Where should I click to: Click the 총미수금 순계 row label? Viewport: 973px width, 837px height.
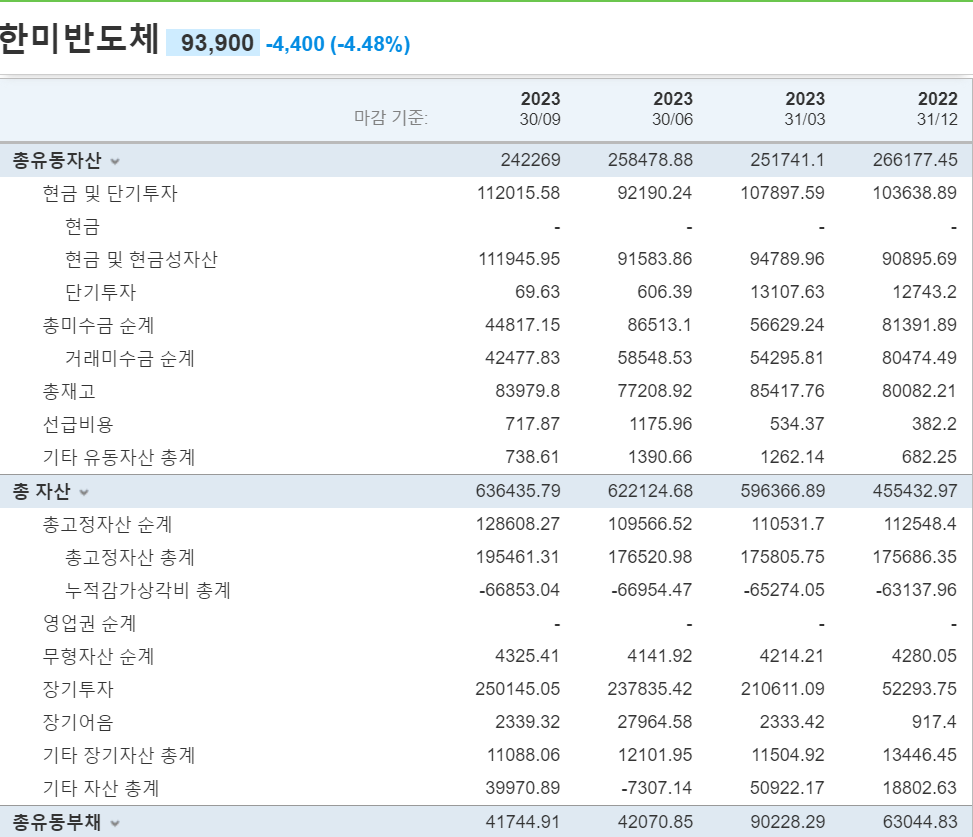[x=98, y=325]
